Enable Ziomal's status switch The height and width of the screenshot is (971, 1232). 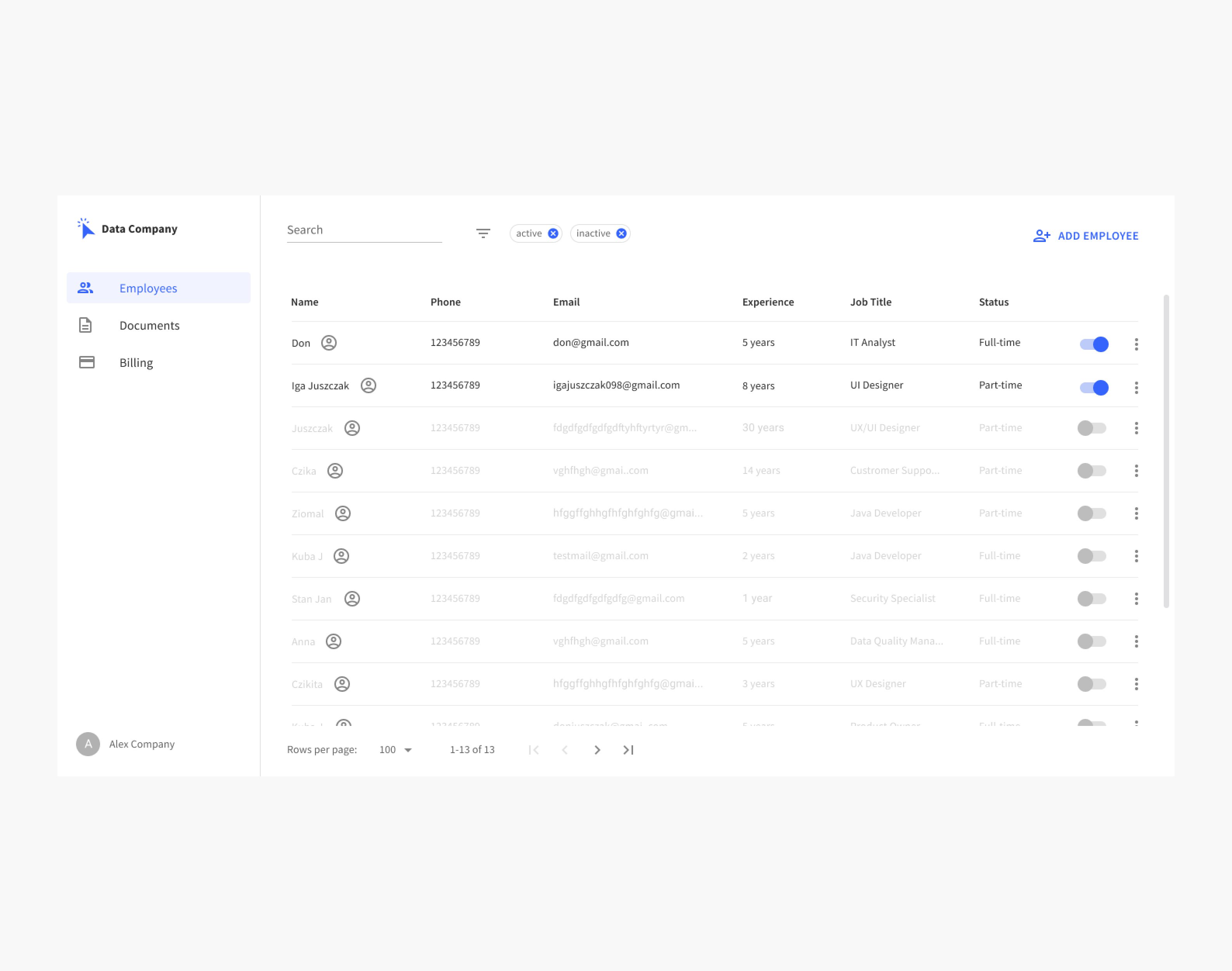click(x=1092, y=513)
